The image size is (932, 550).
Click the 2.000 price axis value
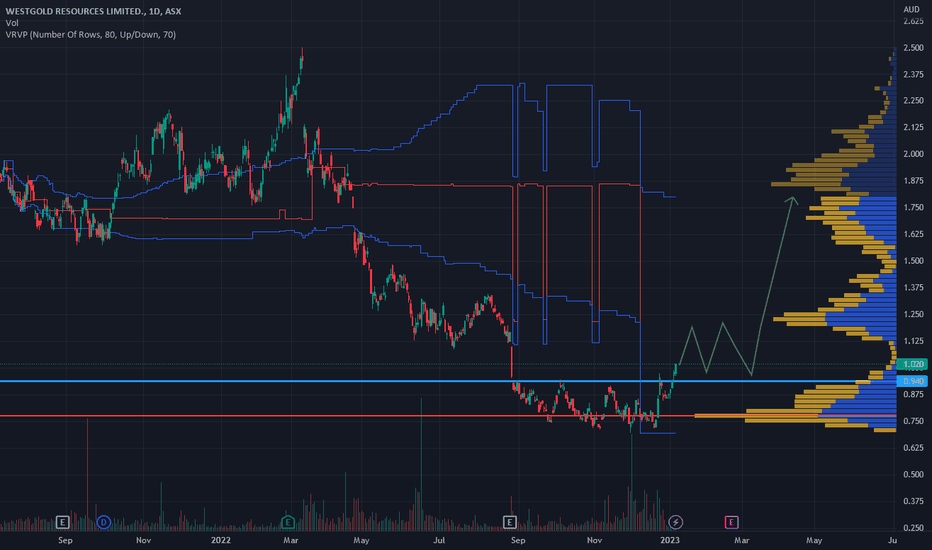point(913,154)
